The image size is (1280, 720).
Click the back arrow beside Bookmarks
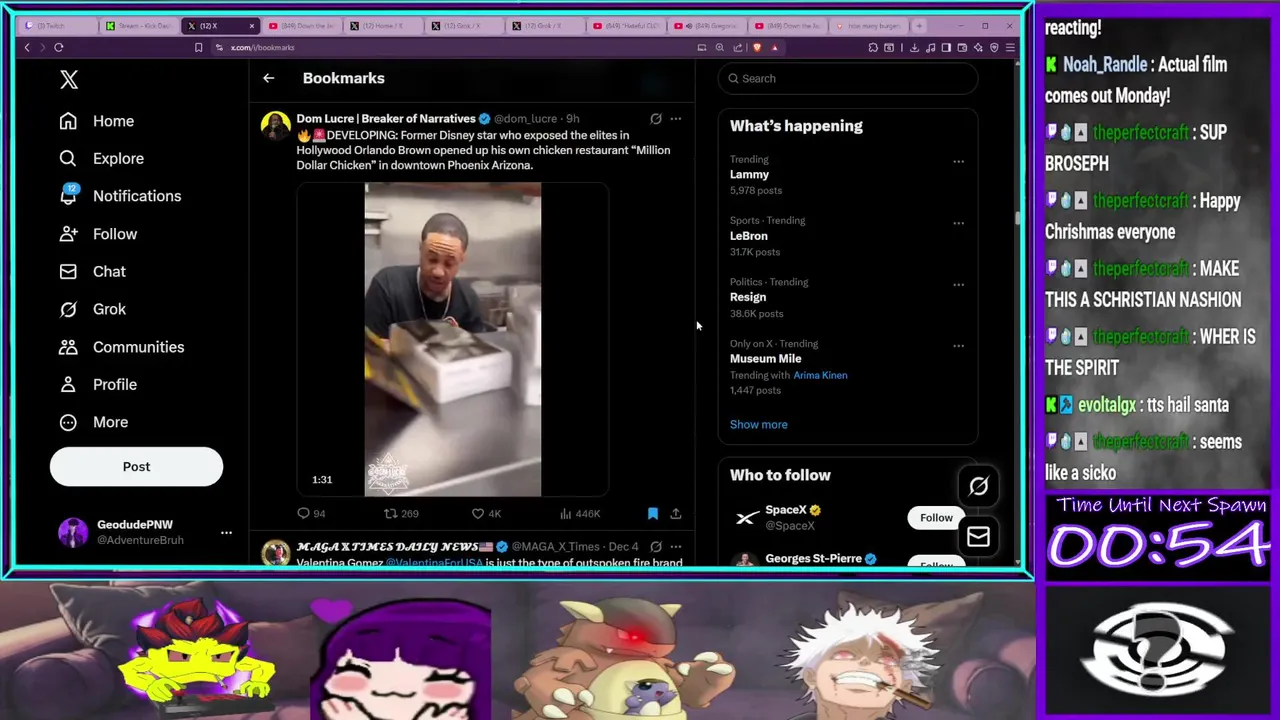coord(268,78)
